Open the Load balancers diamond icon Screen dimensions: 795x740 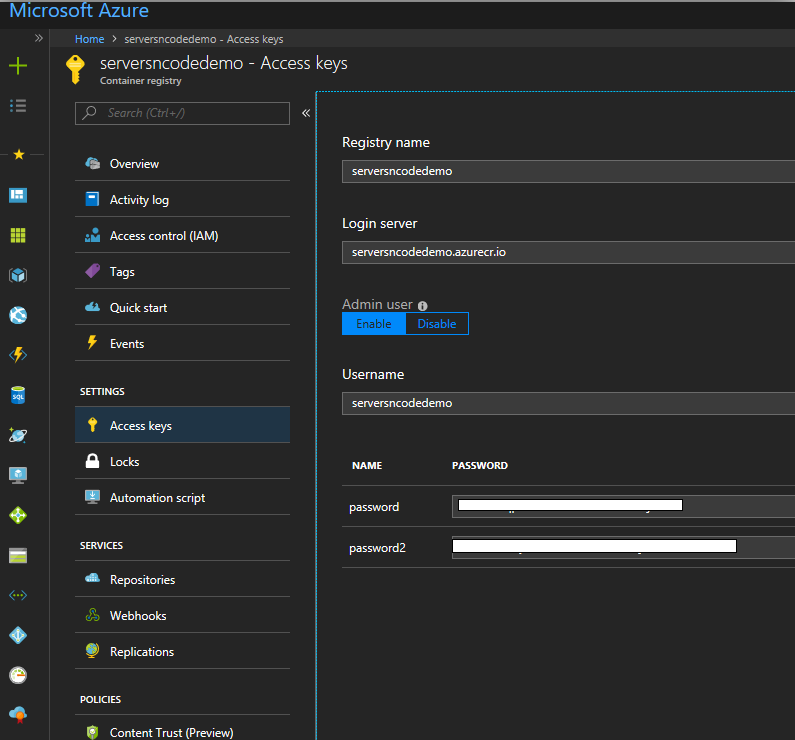click(18, 515)
